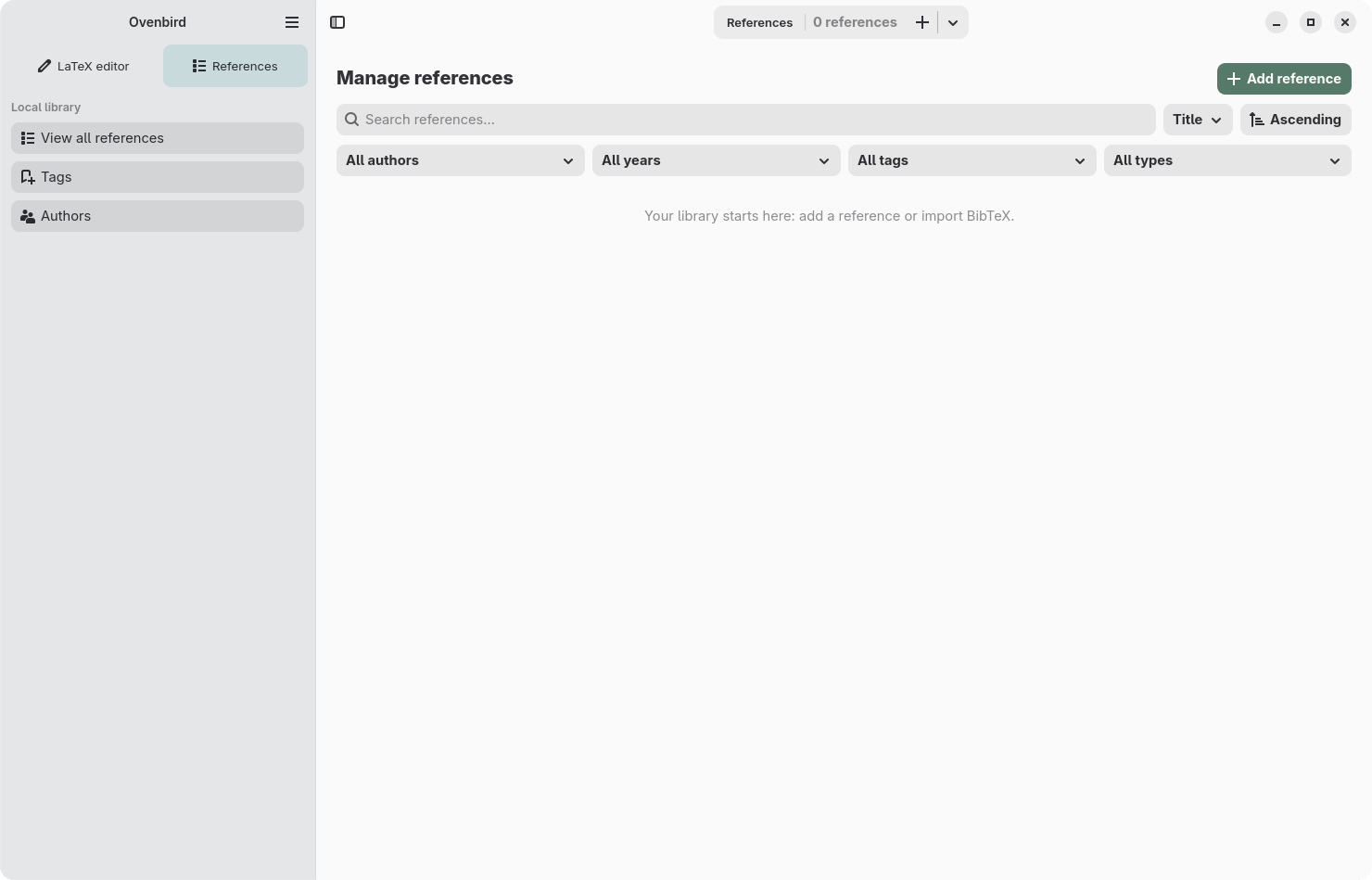Viewport: 1372px width, 880px height.
Task: Expand the All tags filter
Action: (972, 160)
